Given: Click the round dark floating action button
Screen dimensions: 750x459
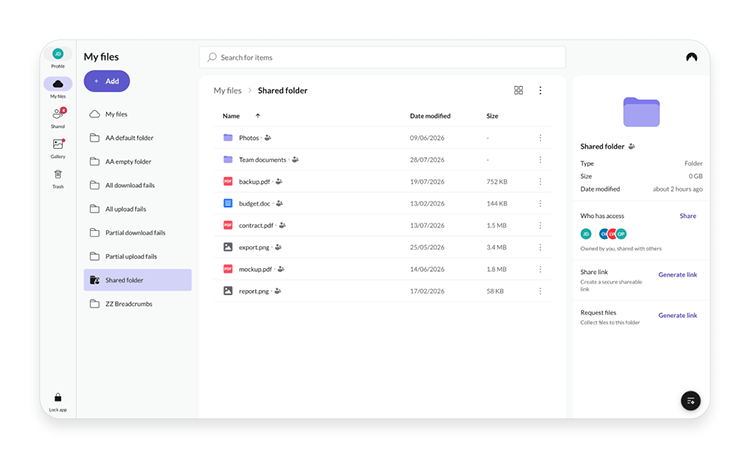Looking at the screenshot, I should 691,401.
